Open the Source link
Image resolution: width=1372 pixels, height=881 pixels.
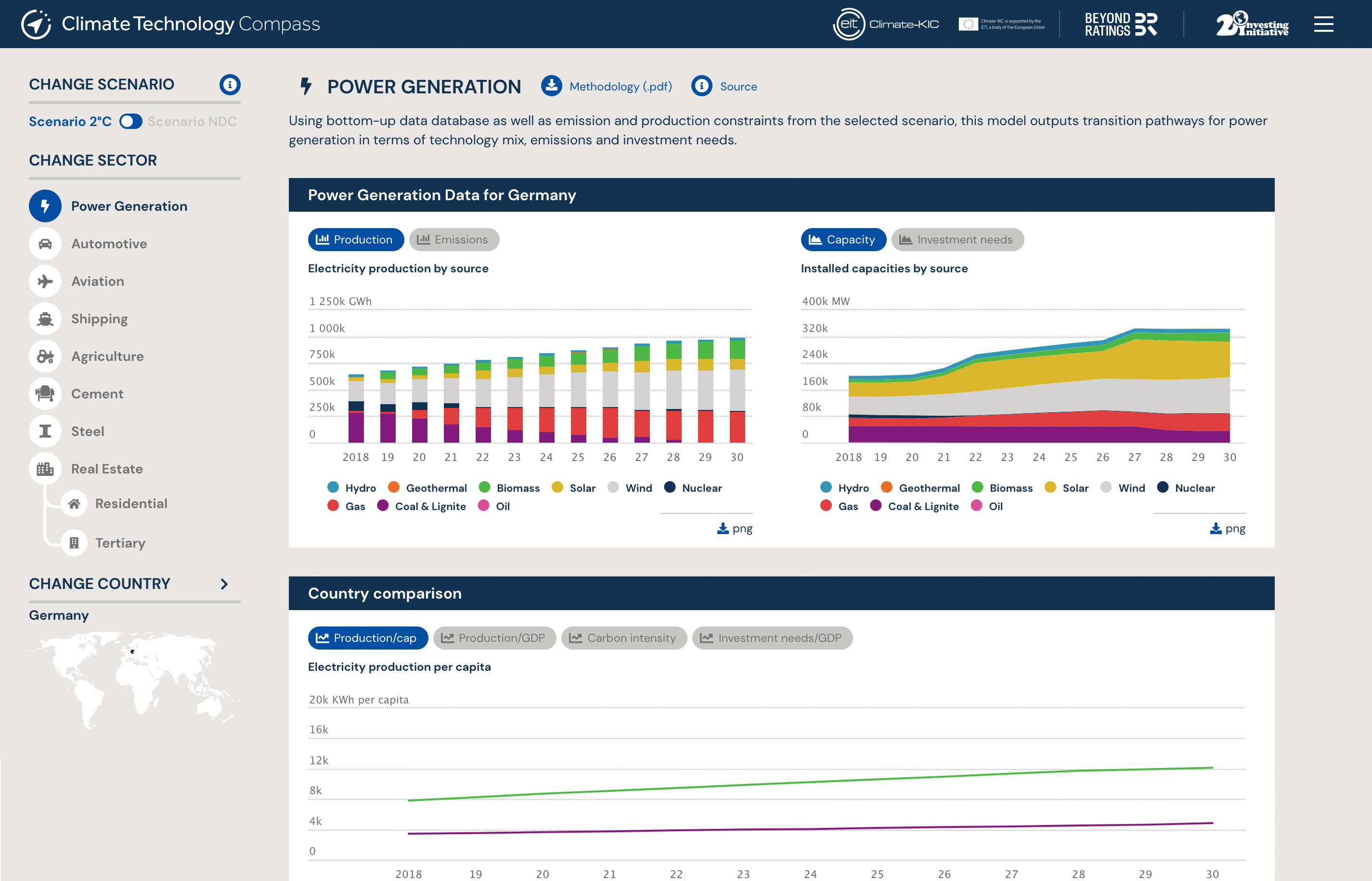coord(738,87)
